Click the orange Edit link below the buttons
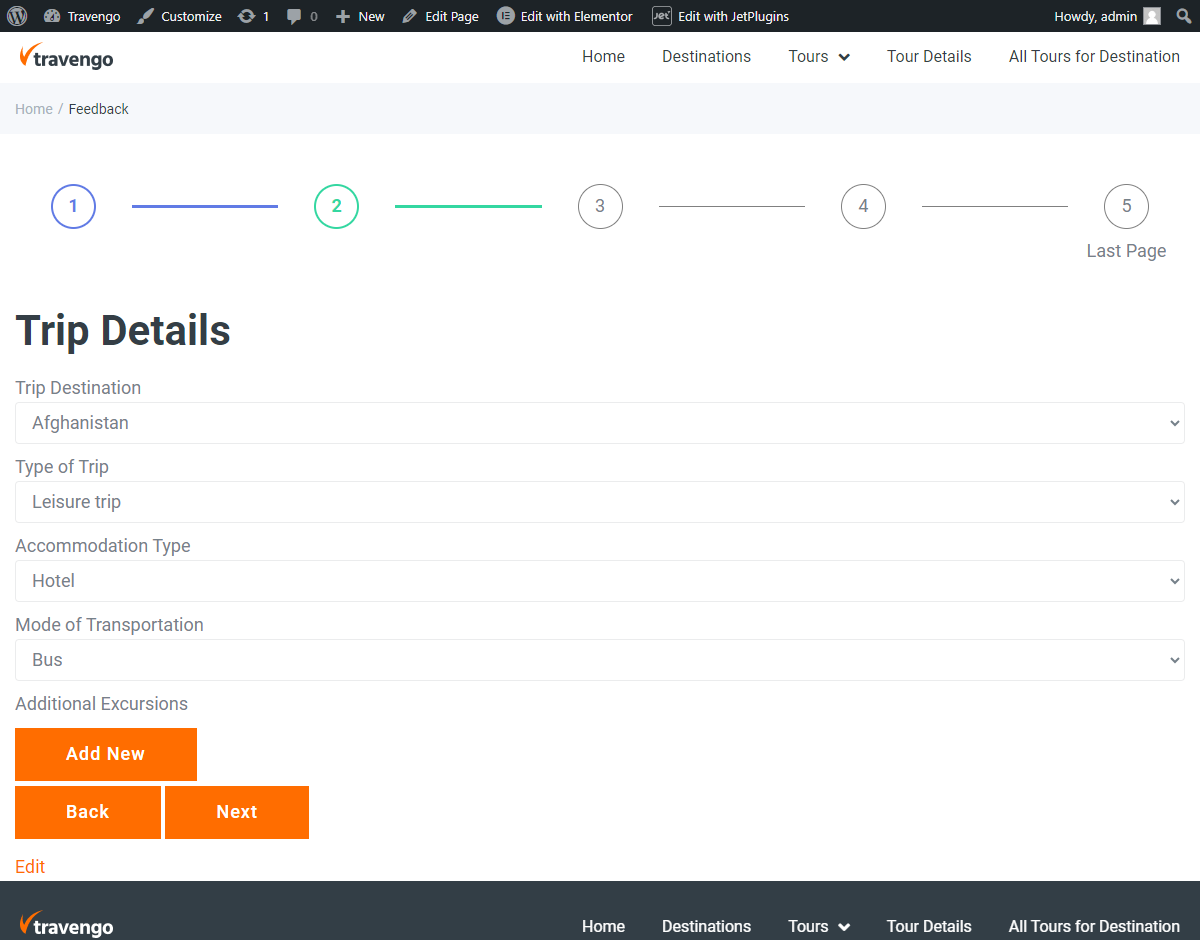The height and width of the screenshot is (940, 1200). pyautogui.click(x=30, y=866)
